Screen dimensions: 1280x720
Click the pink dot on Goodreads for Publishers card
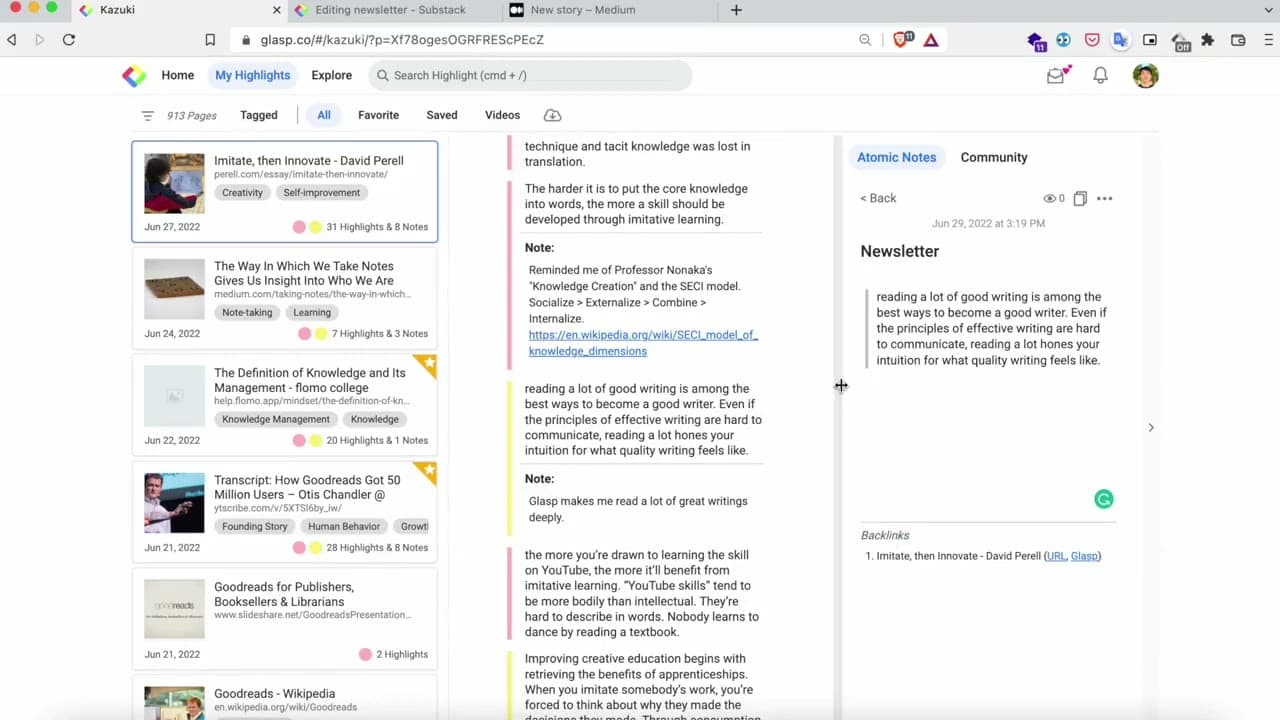pos(365,655)
